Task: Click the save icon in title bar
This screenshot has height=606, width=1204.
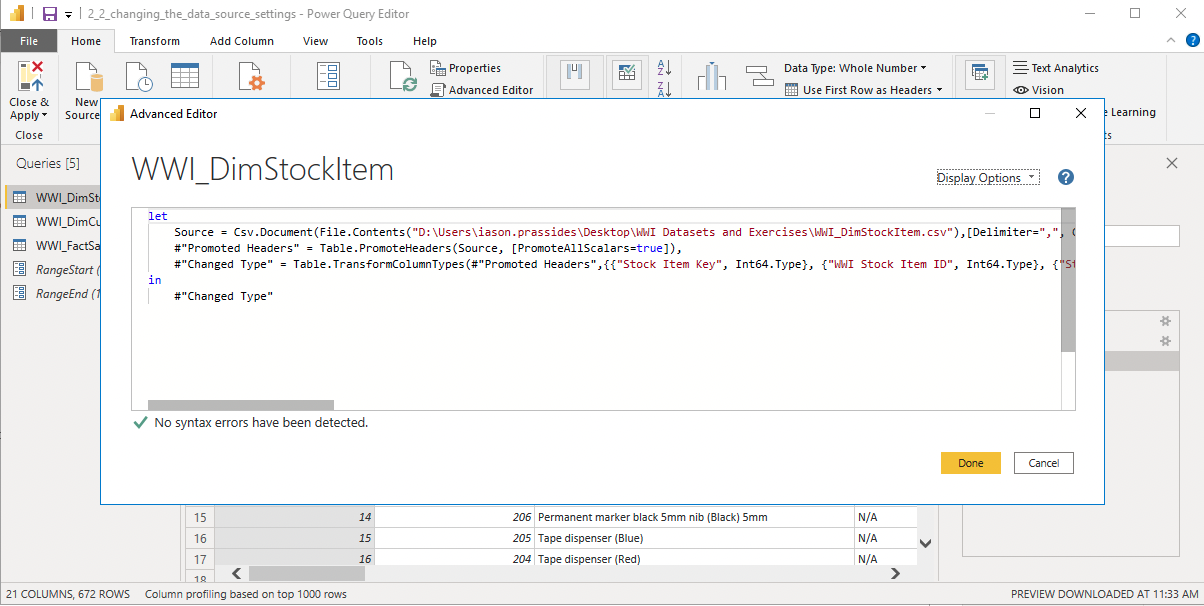Action: coord(49,14)
